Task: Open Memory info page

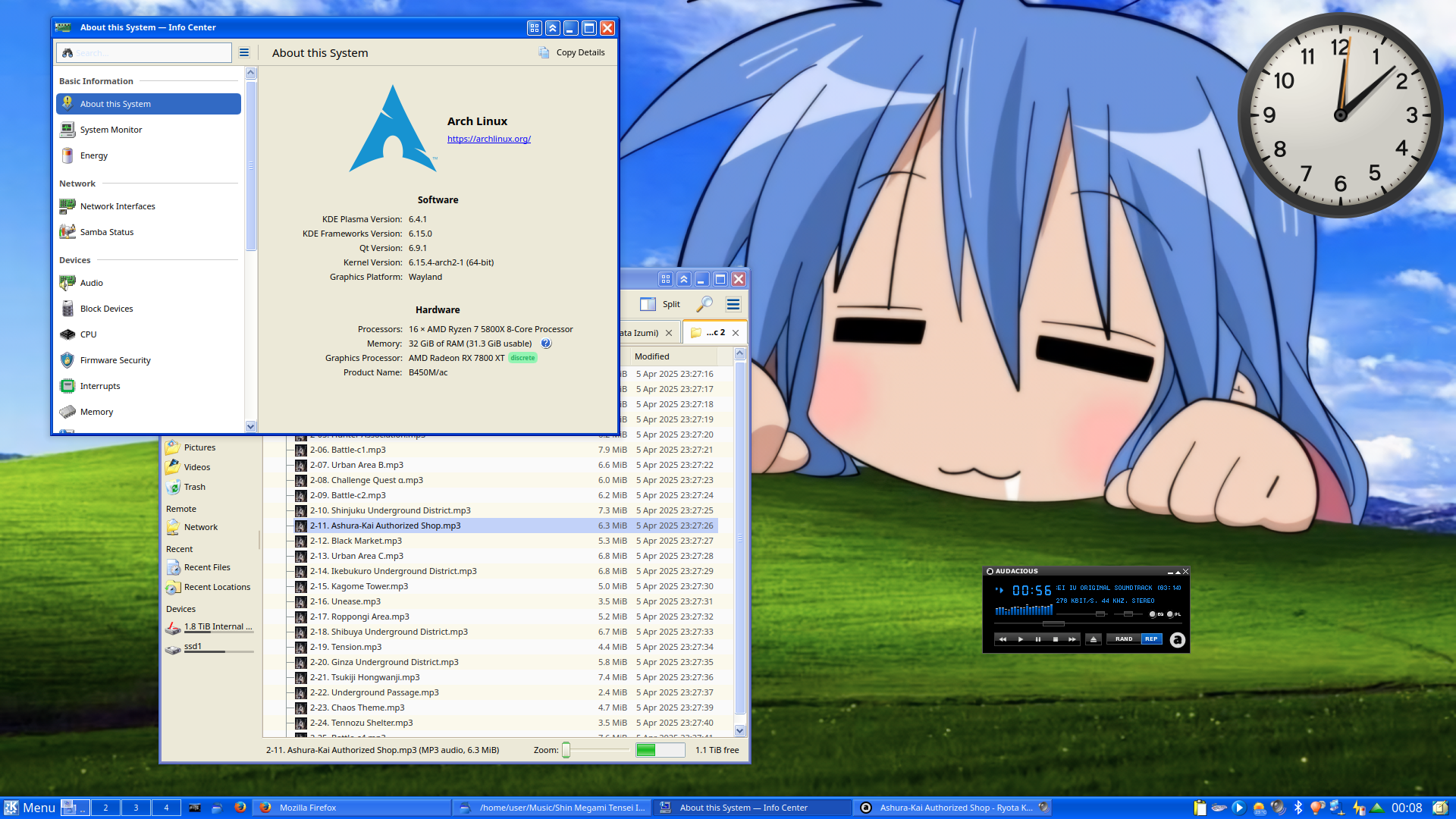Action: coord(149,412)
